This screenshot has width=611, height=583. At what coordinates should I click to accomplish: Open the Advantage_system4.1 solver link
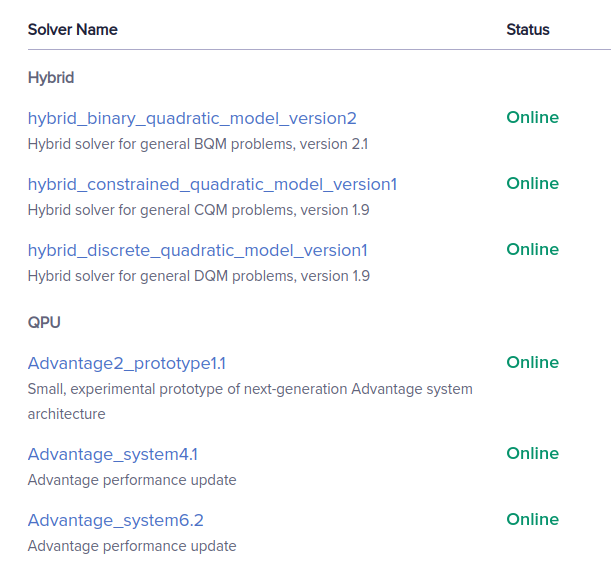pyautogui.click(x=113, y=454)
